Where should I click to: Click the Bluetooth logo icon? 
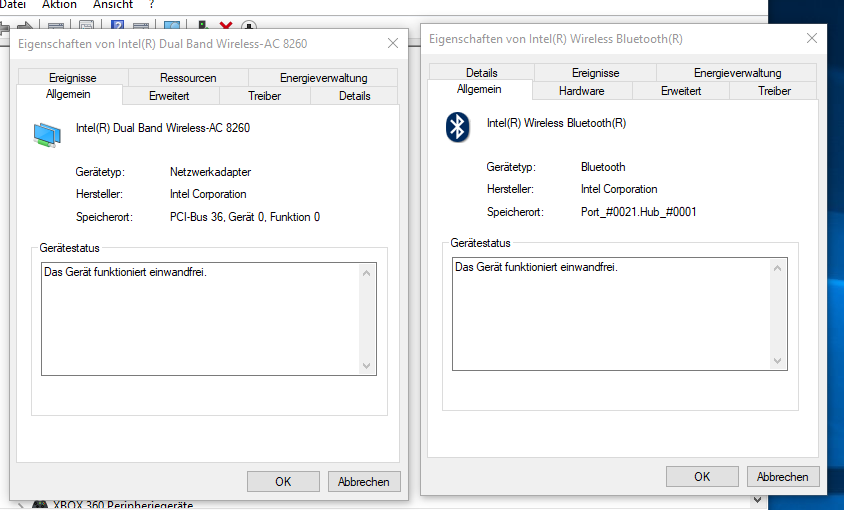tap(458, 127)
